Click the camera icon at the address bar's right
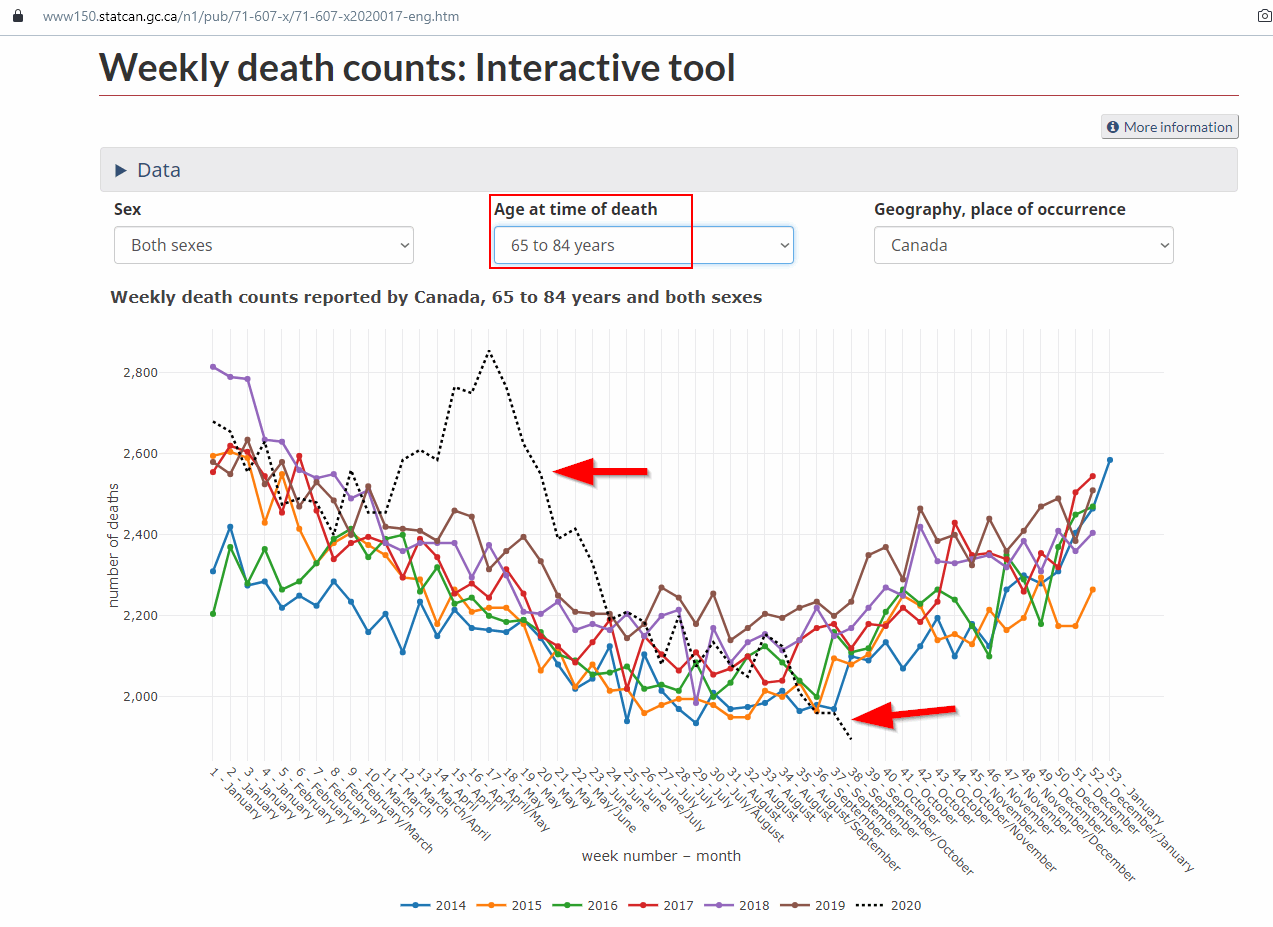Screen dimensions: 1273x927 [x=1264, y=17]
